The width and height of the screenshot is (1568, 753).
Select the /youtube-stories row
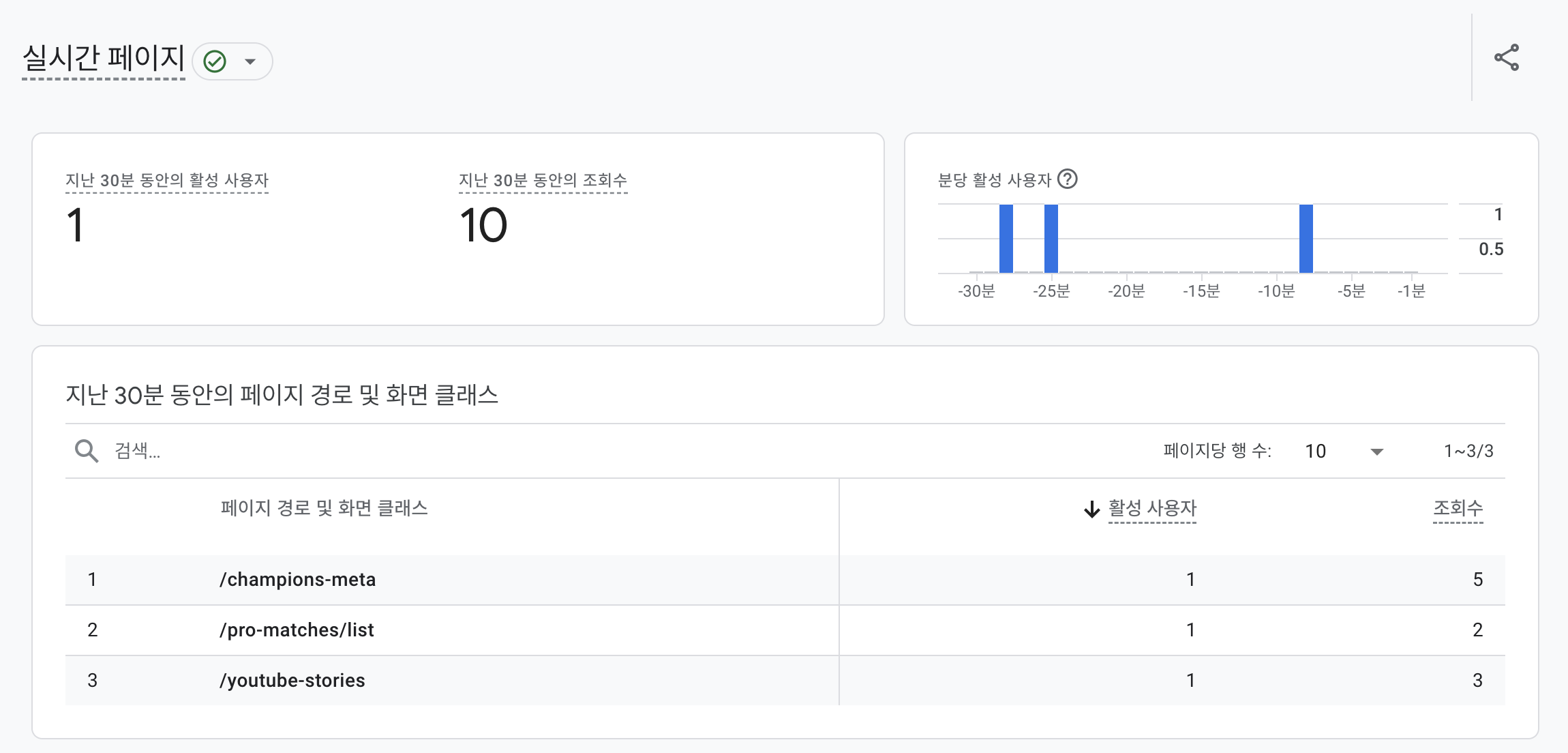(292, 681)
